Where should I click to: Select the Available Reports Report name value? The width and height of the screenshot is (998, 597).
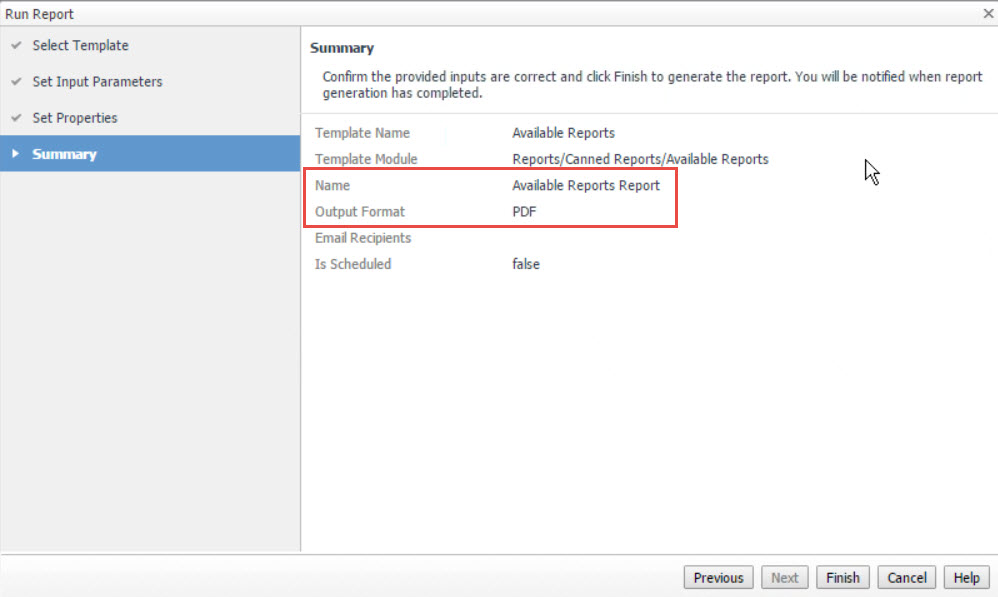(x=585, y=186)
